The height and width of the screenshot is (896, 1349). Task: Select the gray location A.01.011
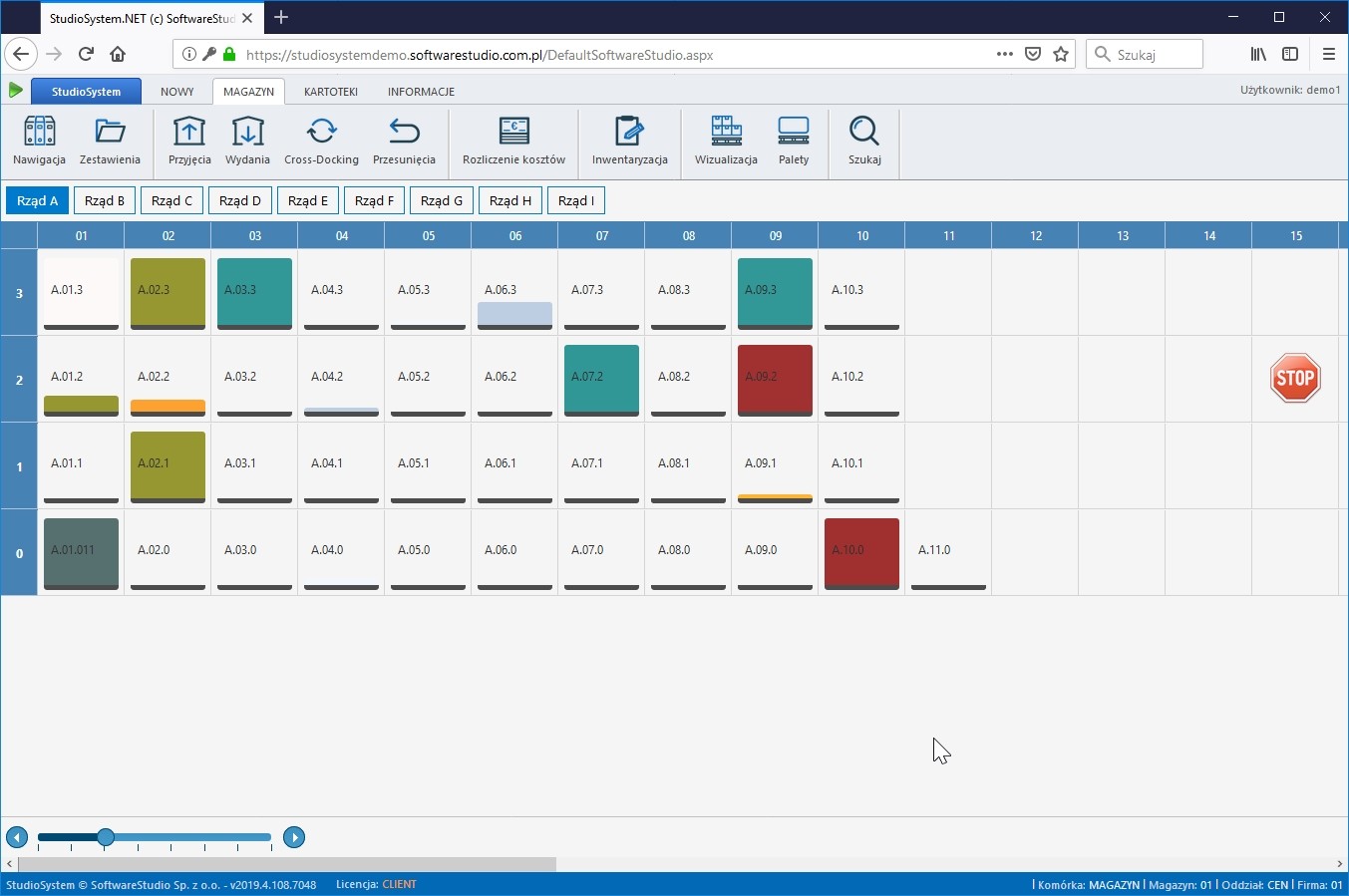click(x=81, y=553)
